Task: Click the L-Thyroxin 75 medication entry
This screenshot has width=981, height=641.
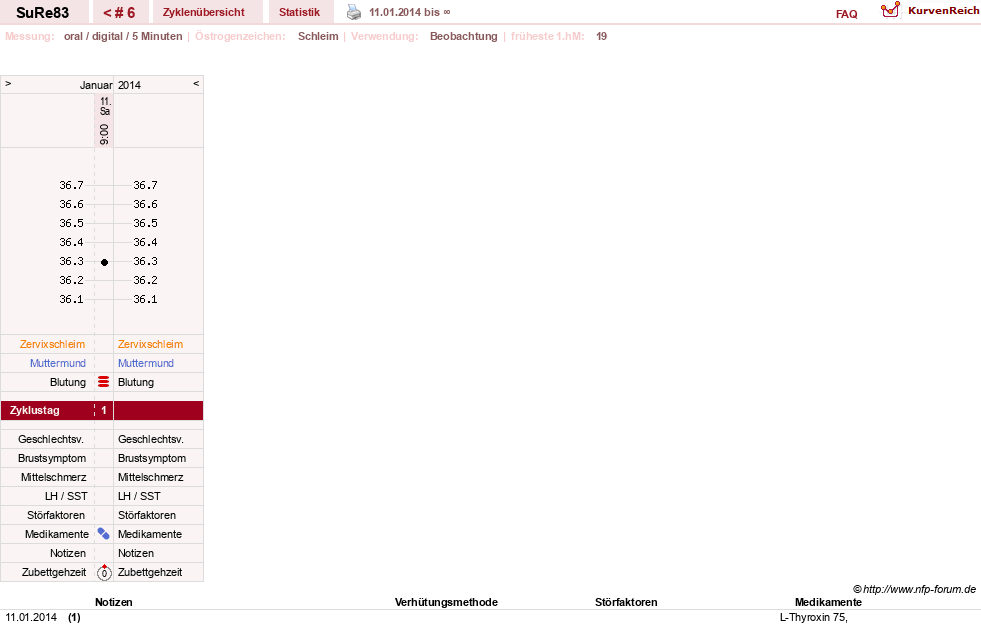Action: 813,617
